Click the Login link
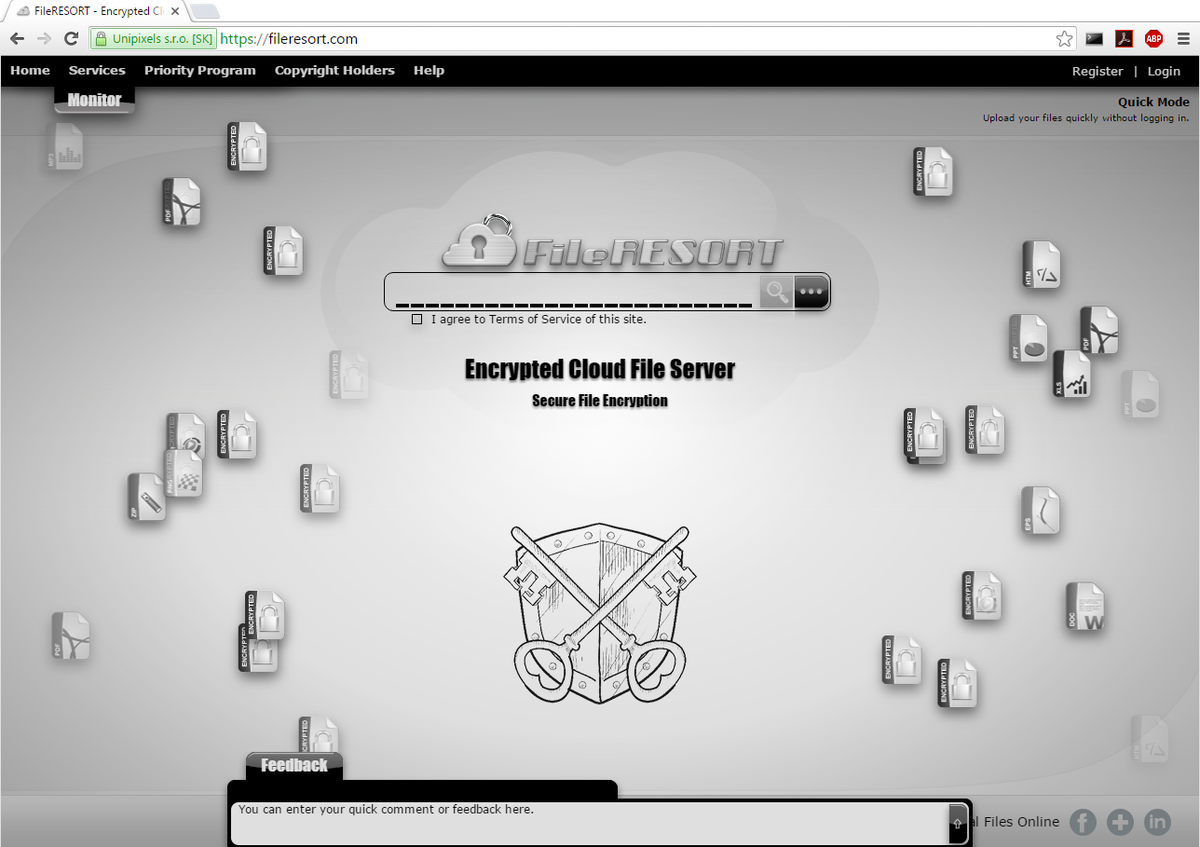Image resolution: width=1200 pixels, height=847 pixels. coord(1164,71)
